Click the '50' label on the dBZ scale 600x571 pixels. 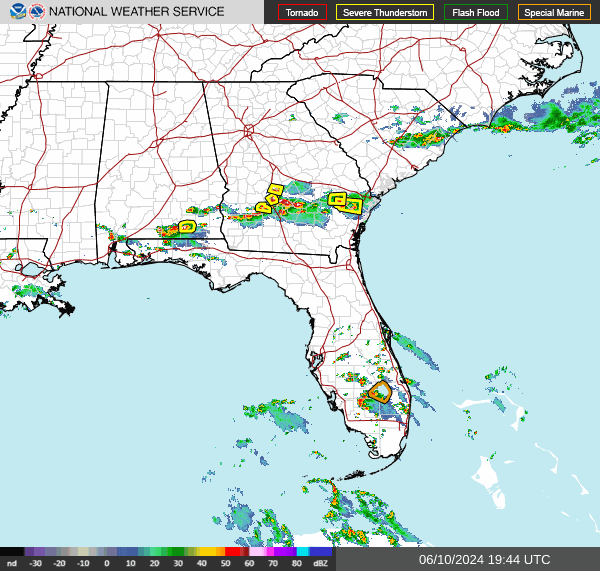tap(225, 563)
